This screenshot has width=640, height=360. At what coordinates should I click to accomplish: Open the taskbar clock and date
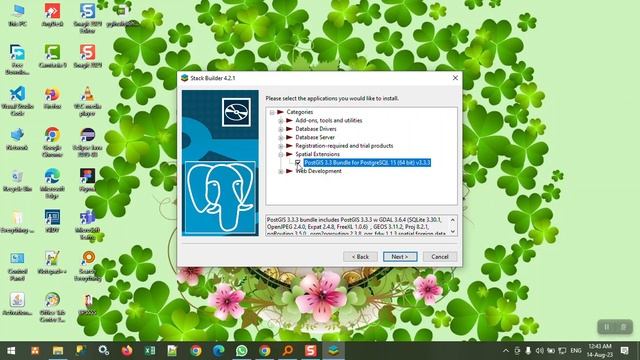tap(600, 351)
